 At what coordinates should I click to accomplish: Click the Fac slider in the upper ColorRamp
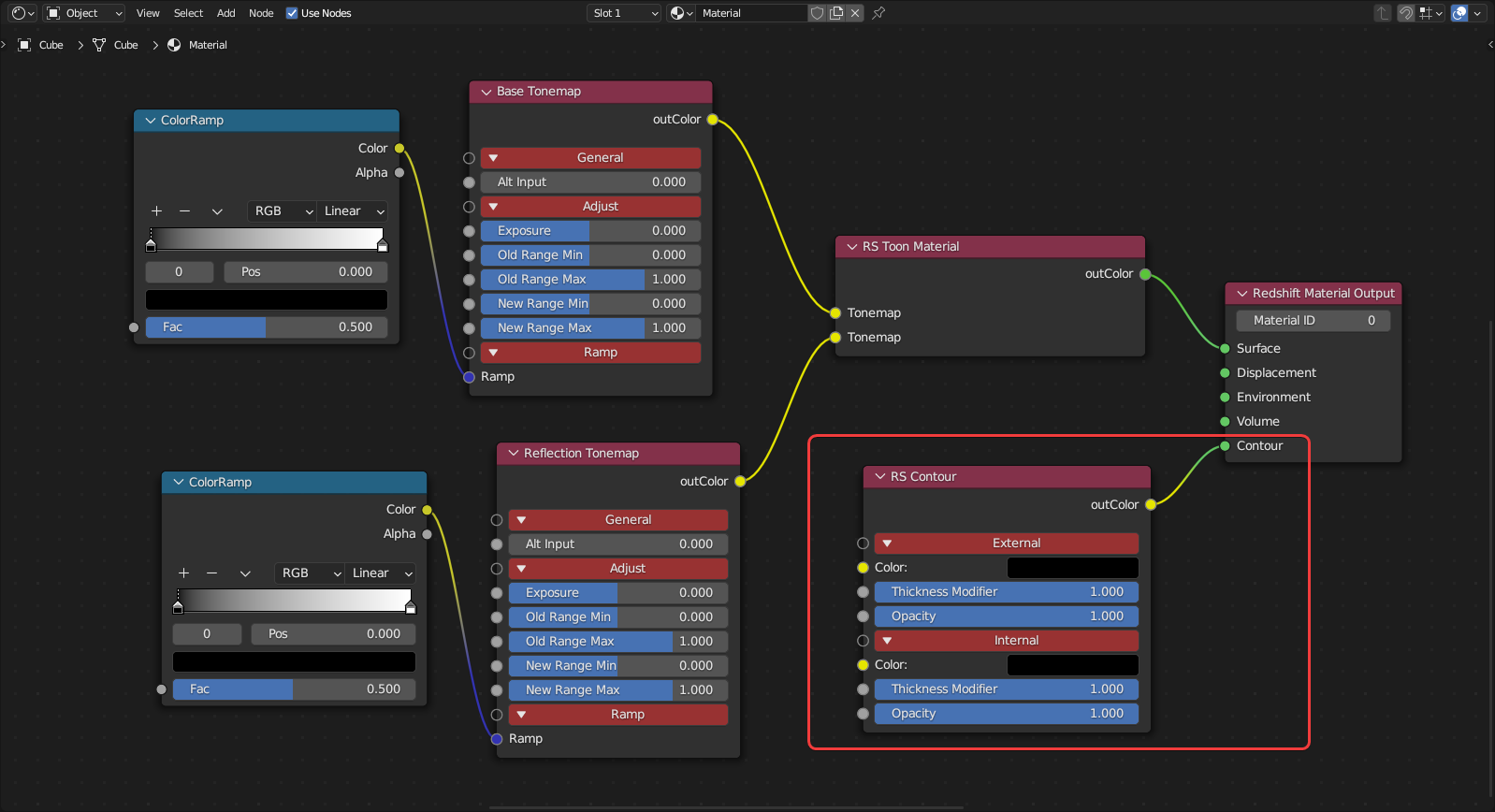tap(267, 327)
